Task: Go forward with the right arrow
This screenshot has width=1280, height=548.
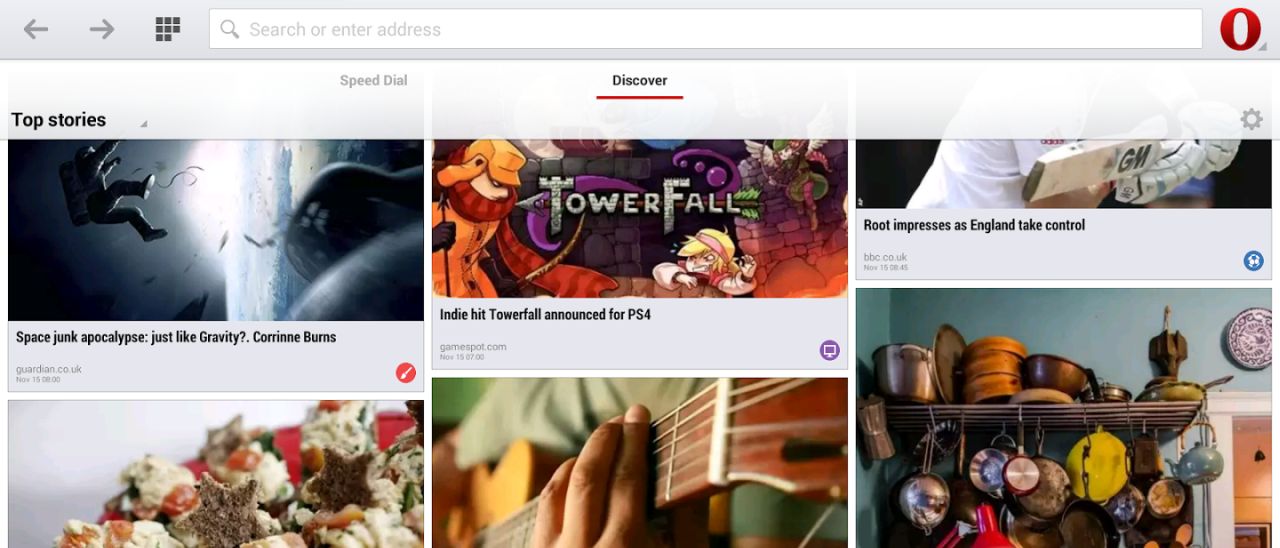Action: point(102,29)
